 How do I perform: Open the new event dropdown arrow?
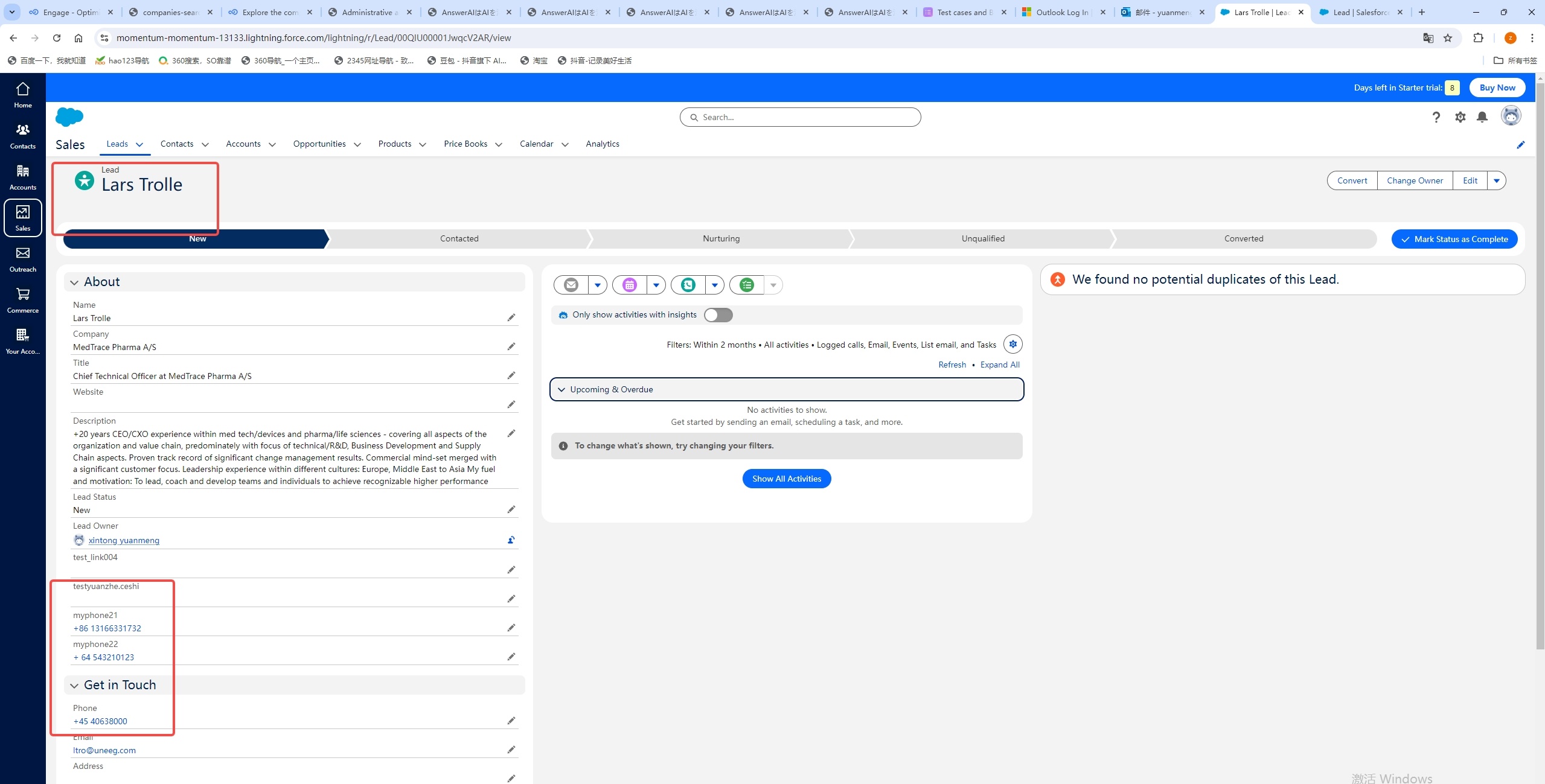point(656,285)
